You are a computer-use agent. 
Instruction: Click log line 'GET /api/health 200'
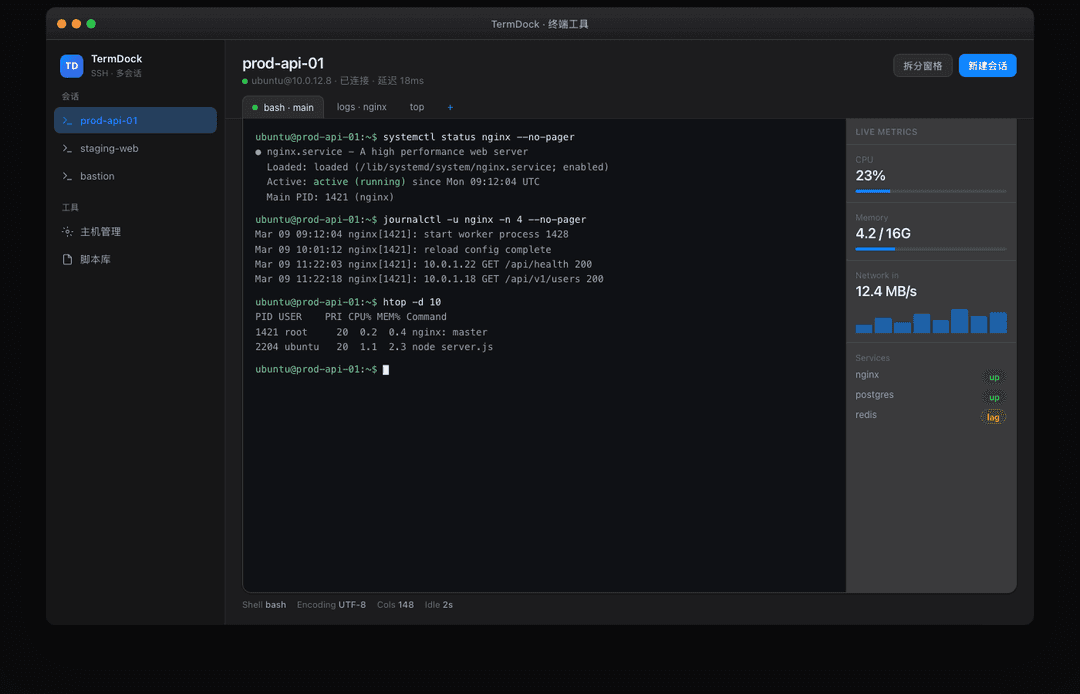424,264
